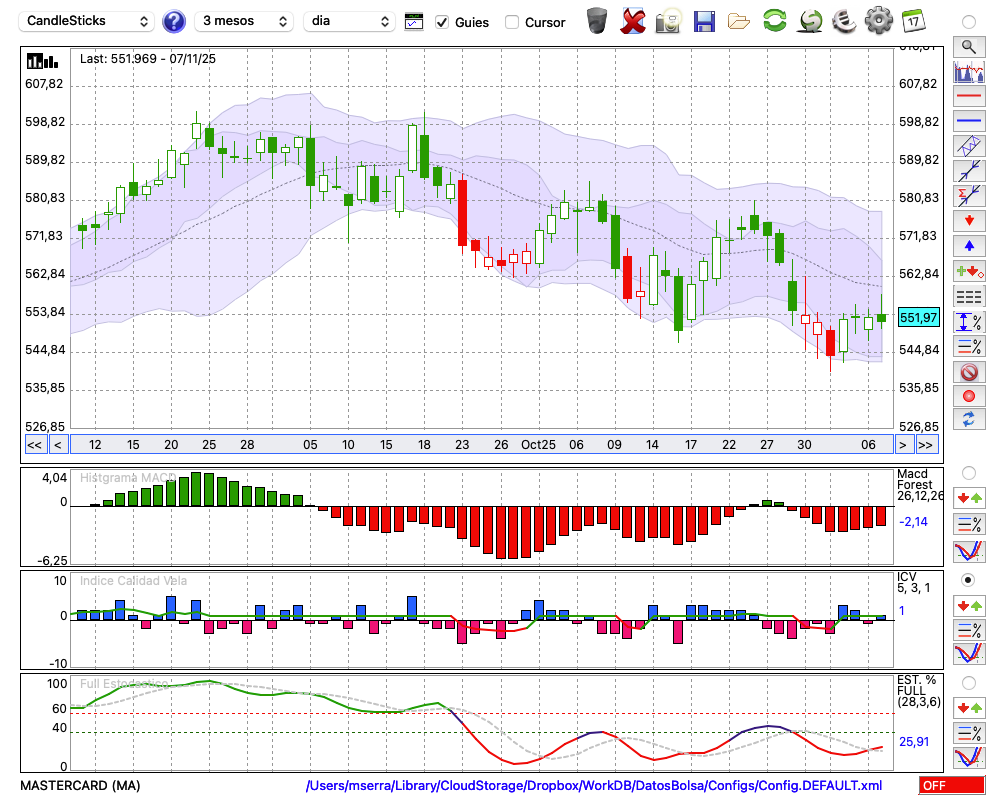Click lines percent icon in MACD panel
The height and width of the screenshot is (800, 1000).
click(969, 524)
